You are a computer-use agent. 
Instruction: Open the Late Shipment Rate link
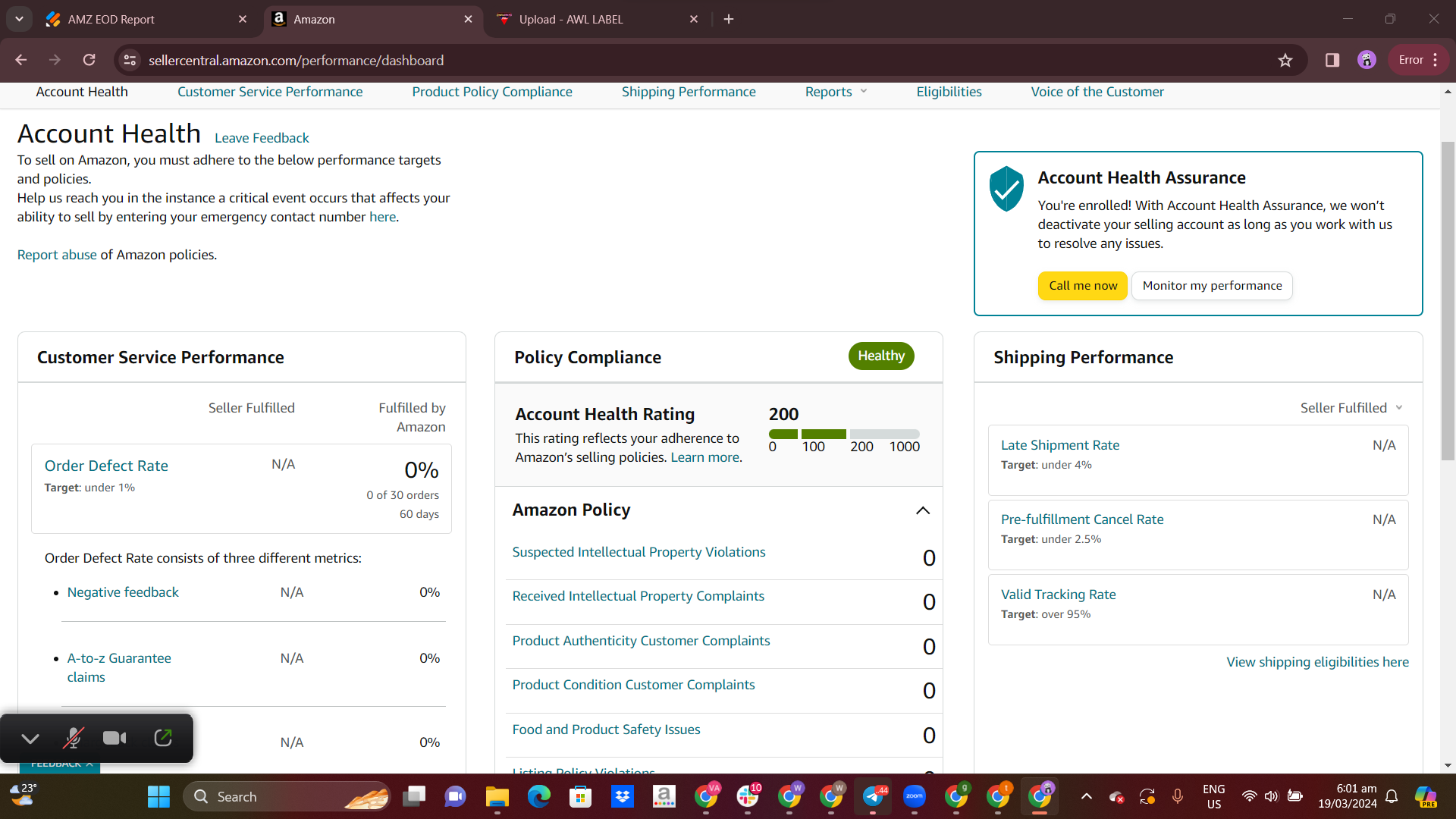(x=1059, y=445)
